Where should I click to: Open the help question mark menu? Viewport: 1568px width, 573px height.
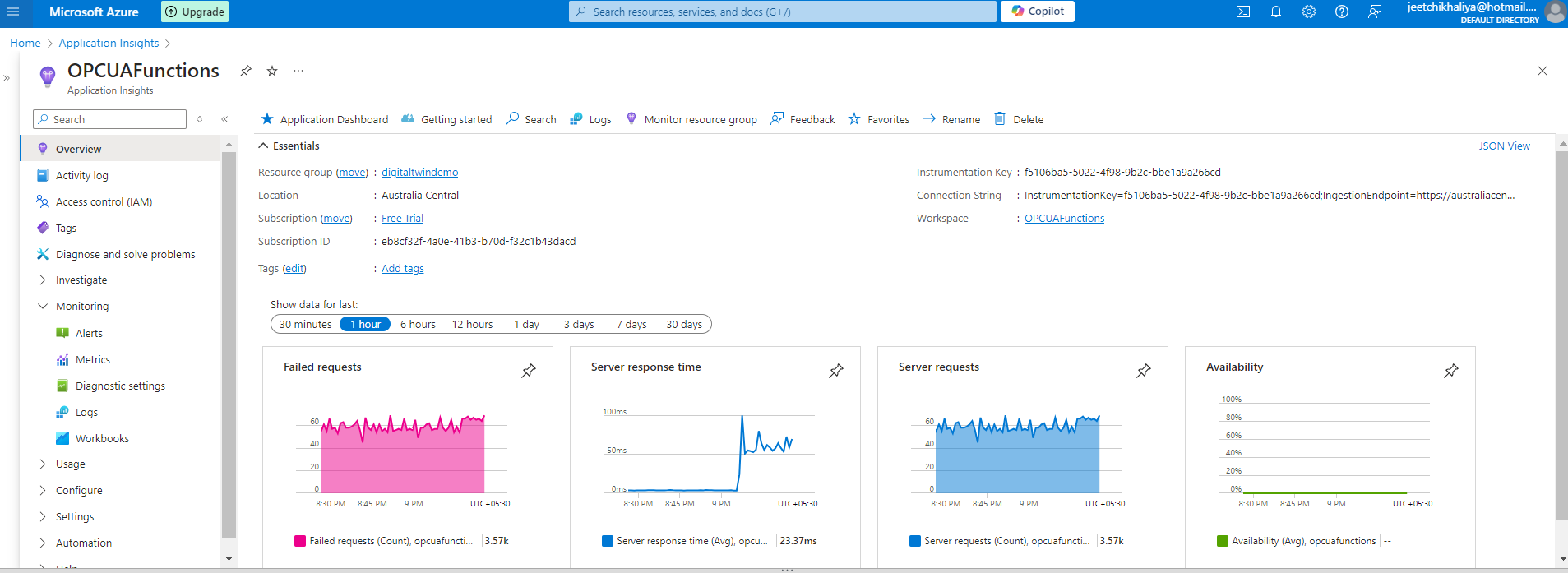1342,12
